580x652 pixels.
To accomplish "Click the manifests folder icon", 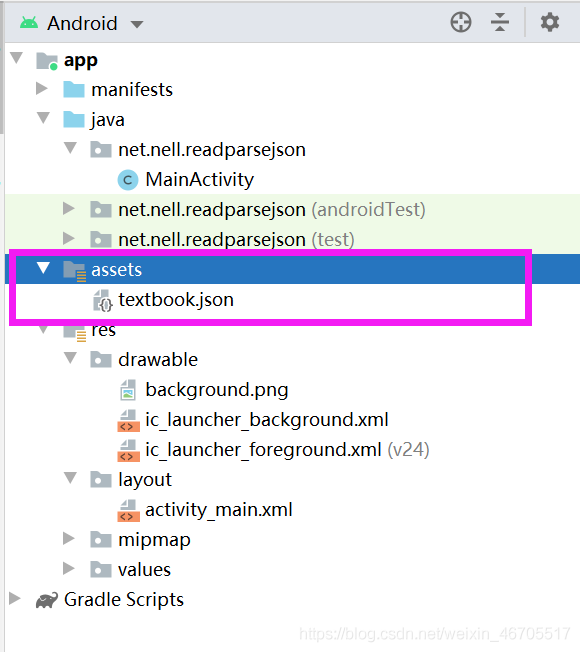I will pyautogui.click(x=74, y=89).
